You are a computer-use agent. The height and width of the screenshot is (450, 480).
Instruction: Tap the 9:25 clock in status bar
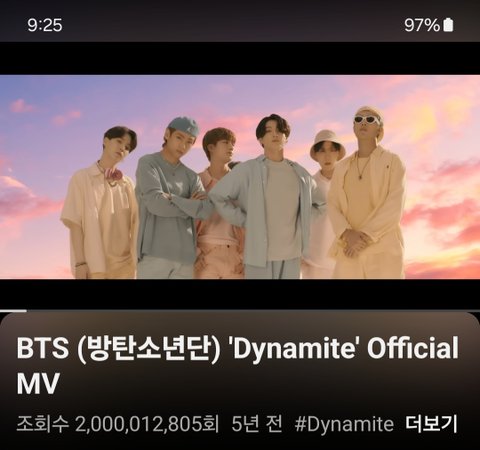coord(45,25)
